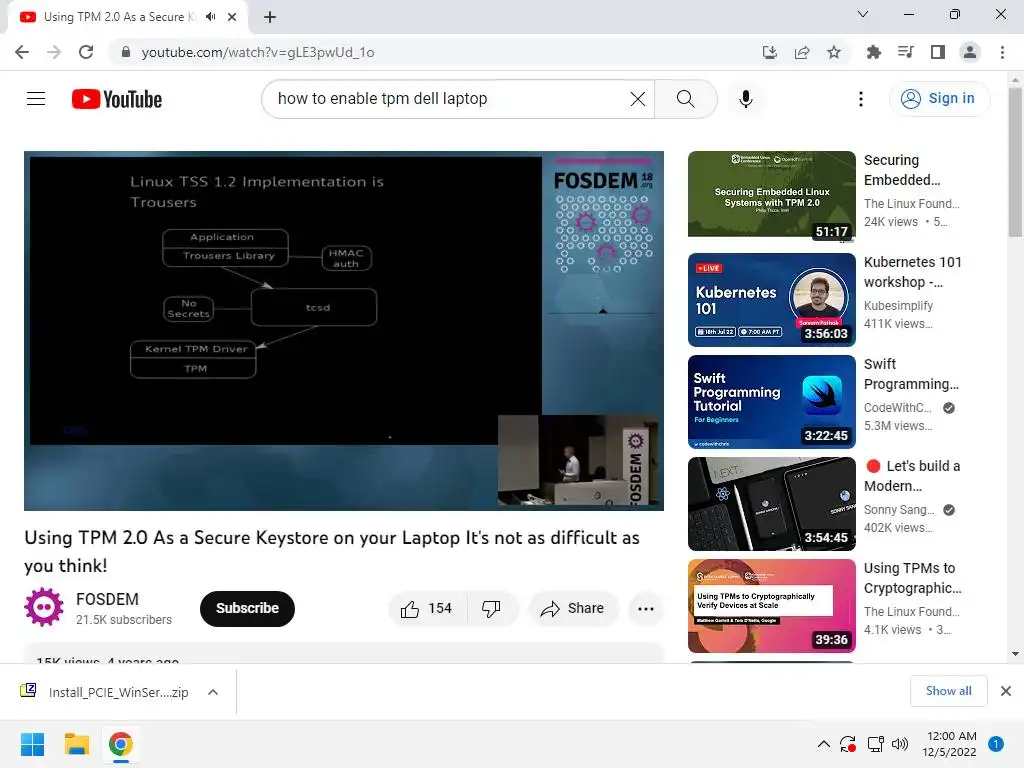Open more actions menu beside Share
Viewport: 1024px width, 768px height.
(646, 609)
